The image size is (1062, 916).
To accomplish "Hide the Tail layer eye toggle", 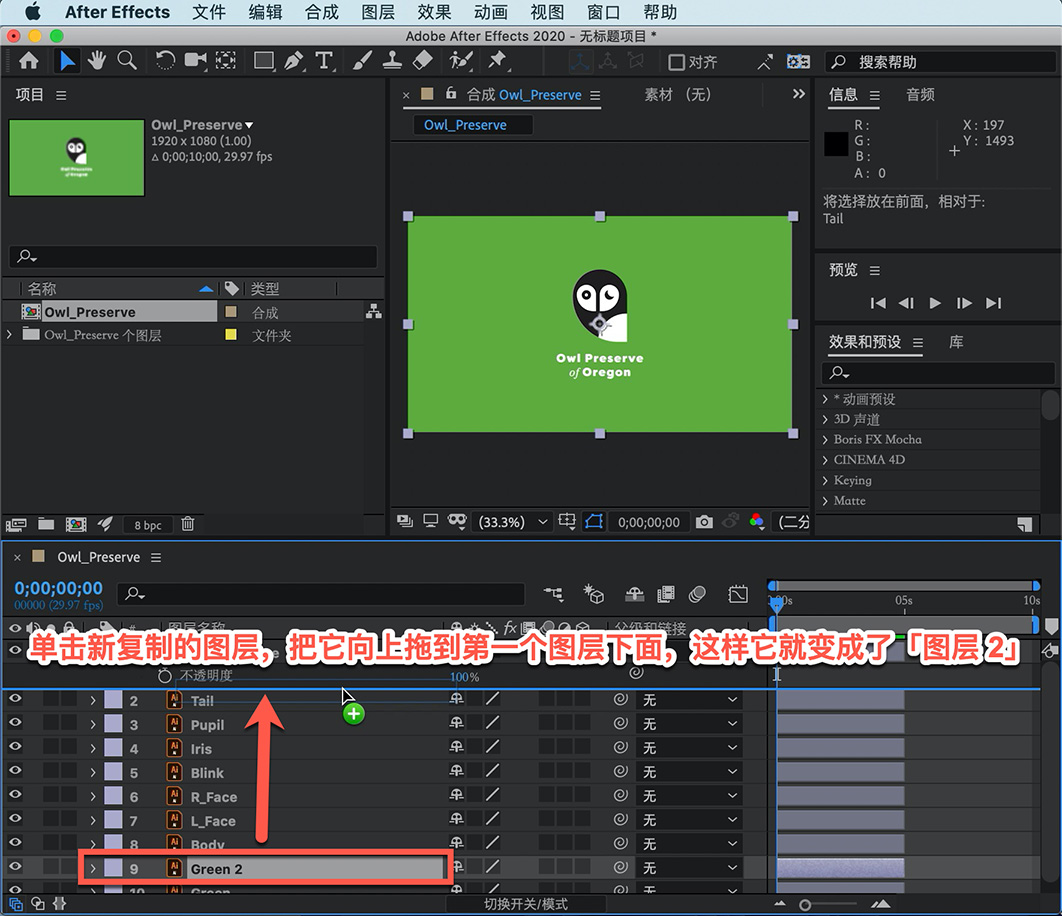I will [15, 699].
